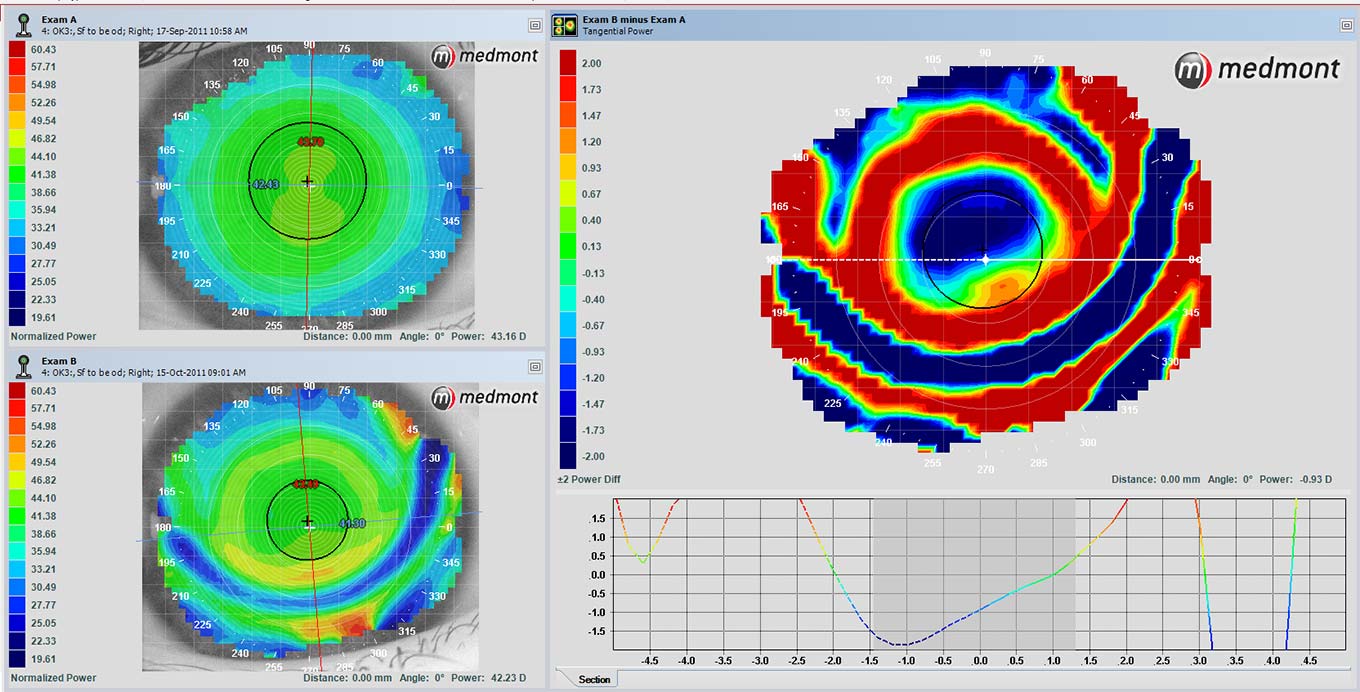Image resolution: width=1360 pixels, height=692 pixels.
Task: Switch to the Section tab
Action: tap(593, 680)
